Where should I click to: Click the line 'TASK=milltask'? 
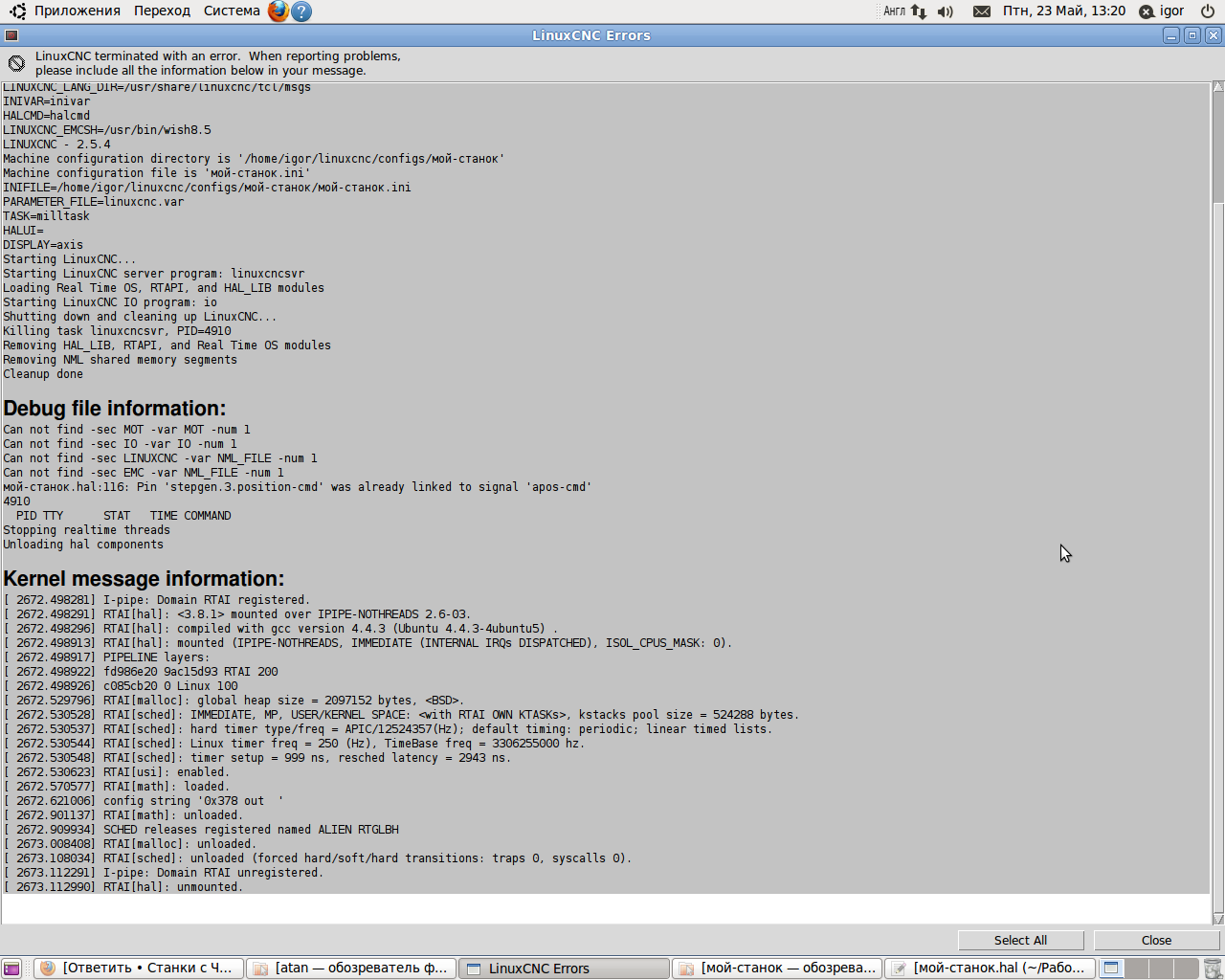click(x=46, y=216)
